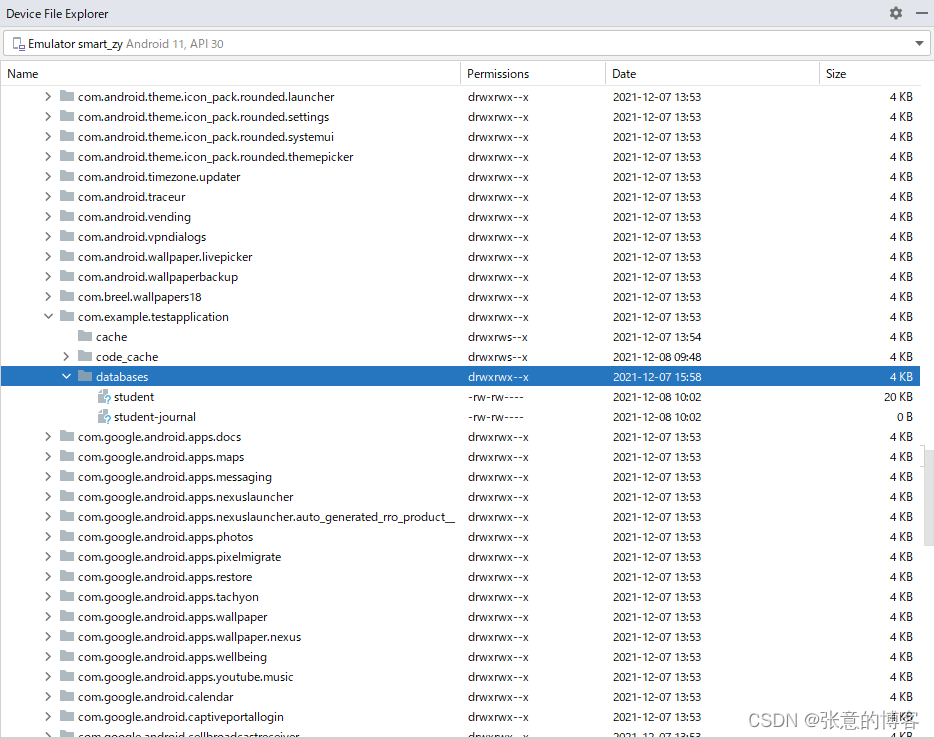Collapse the databases folder
Image resolution: width=934 pixels, height=739 pixels.
click(66, 376)
